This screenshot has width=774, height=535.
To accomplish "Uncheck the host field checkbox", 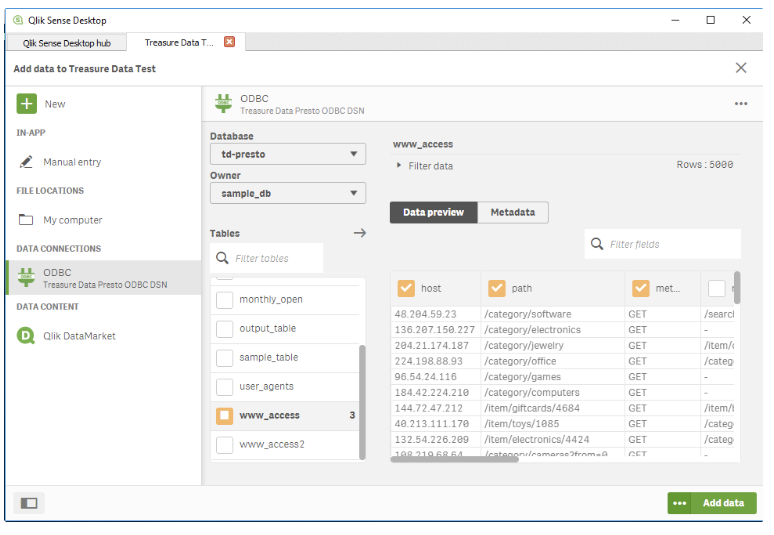I will point(406,288).
